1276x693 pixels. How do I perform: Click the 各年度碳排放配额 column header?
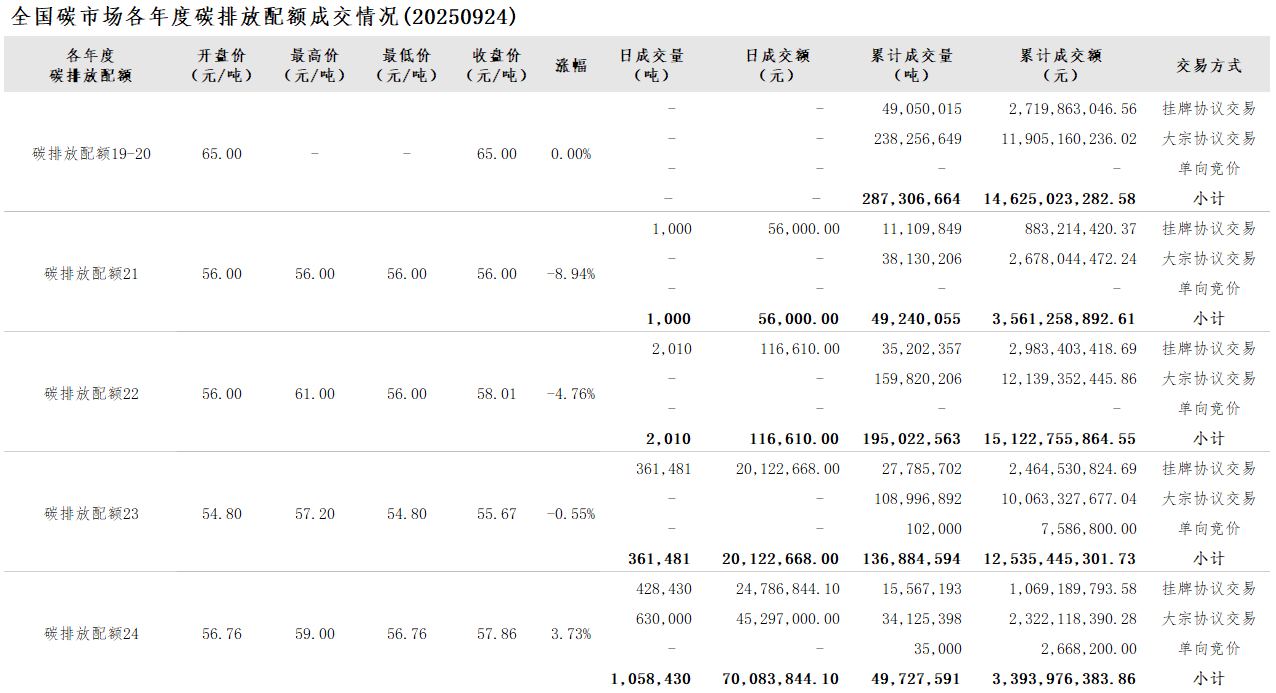(x=91, y=65)
